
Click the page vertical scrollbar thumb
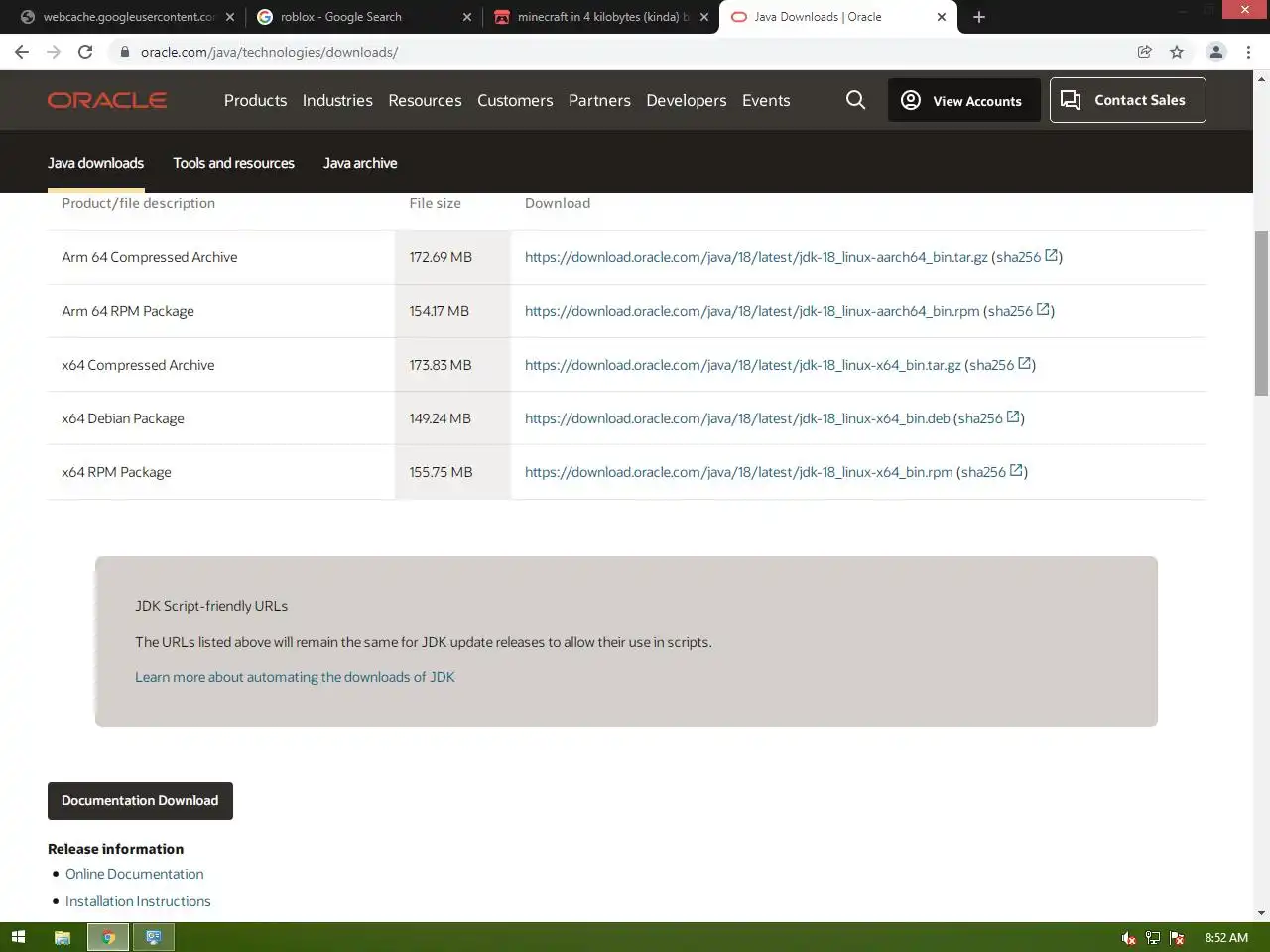1261,313
